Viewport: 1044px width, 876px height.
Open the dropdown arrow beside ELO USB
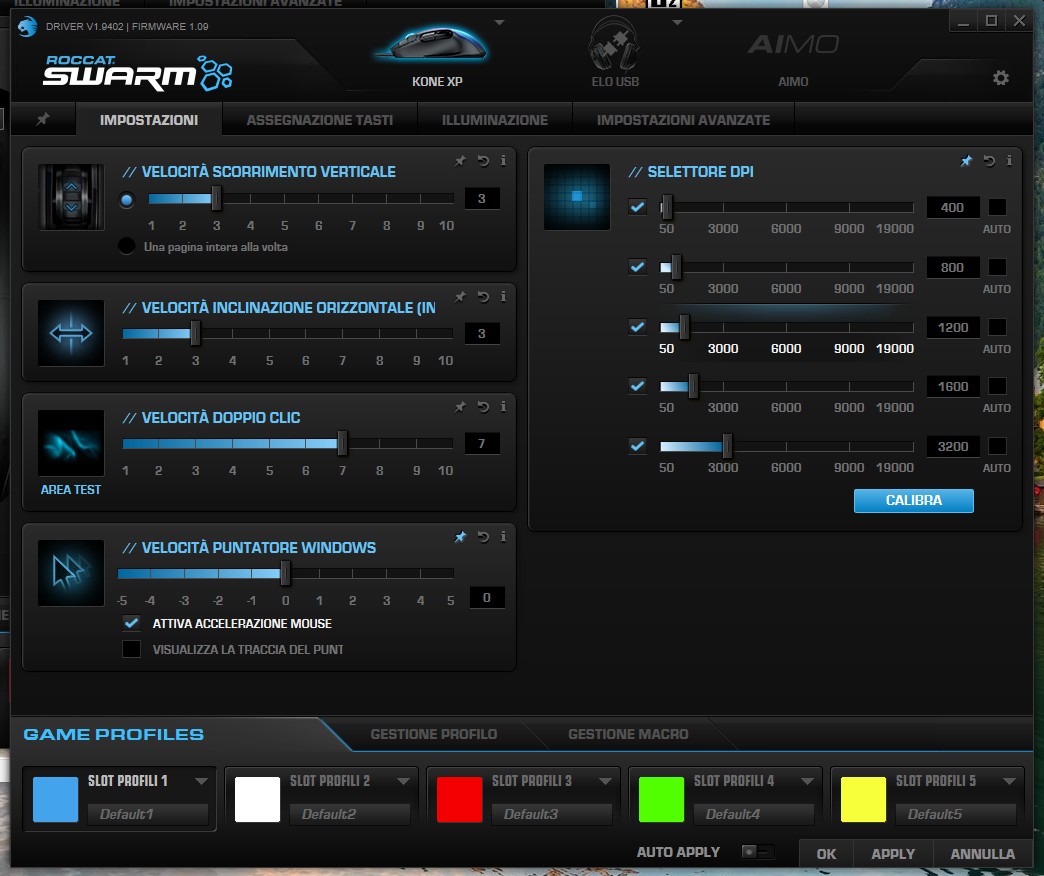tap(677, 23)
